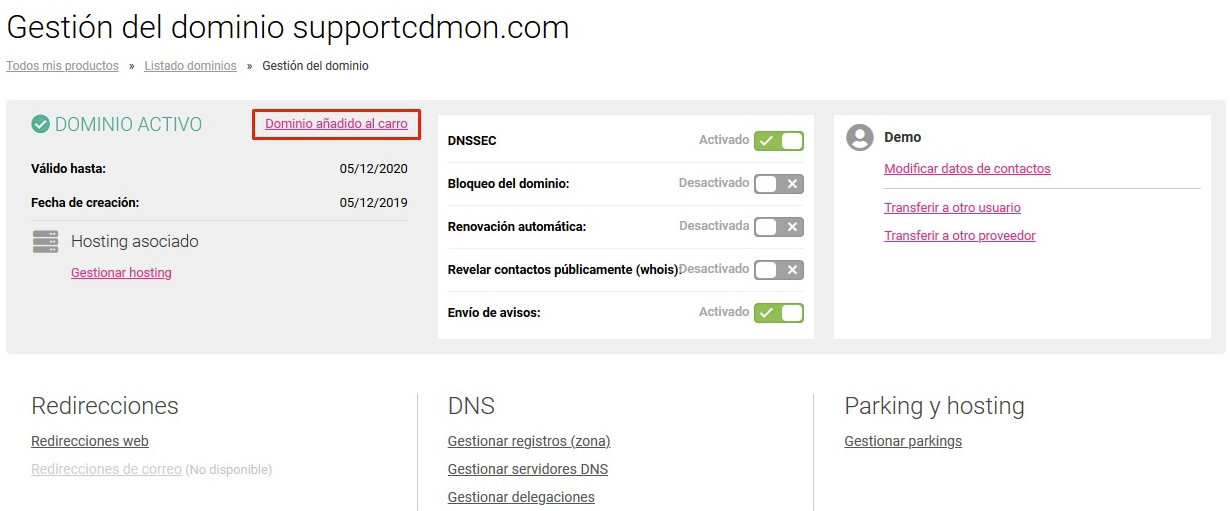Open the Dominio añadido al carro link

tap(336, 124)
